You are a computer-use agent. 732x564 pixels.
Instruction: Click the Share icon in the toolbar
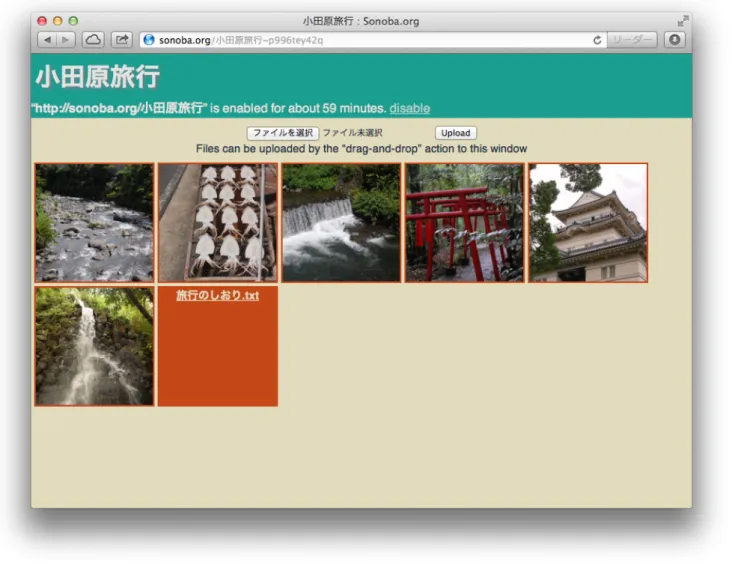click(122, 40)
